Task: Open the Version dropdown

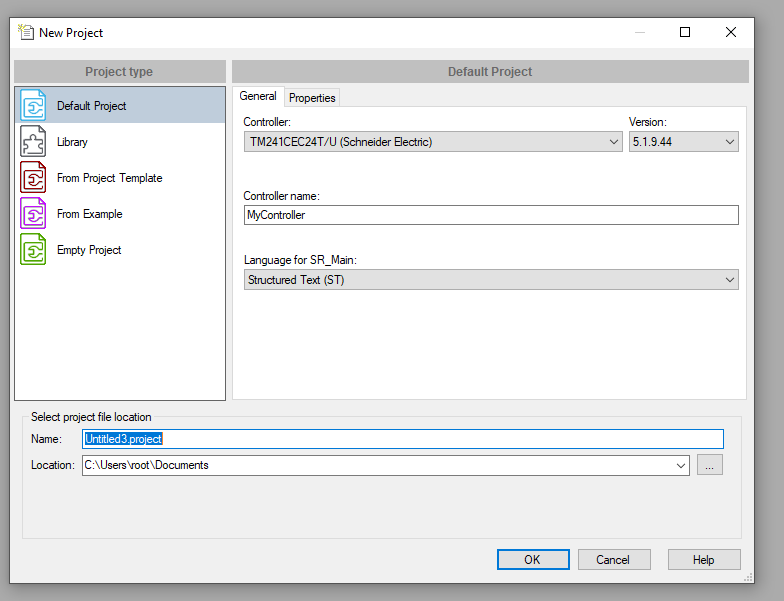Action: coord(684,142)
